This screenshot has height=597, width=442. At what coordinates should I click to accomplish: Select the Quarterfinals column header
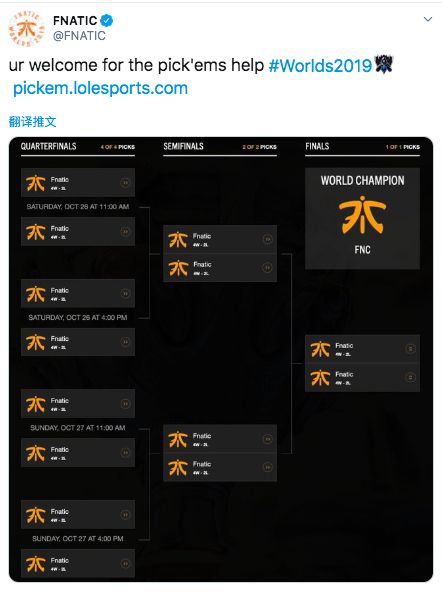point(48,146)
